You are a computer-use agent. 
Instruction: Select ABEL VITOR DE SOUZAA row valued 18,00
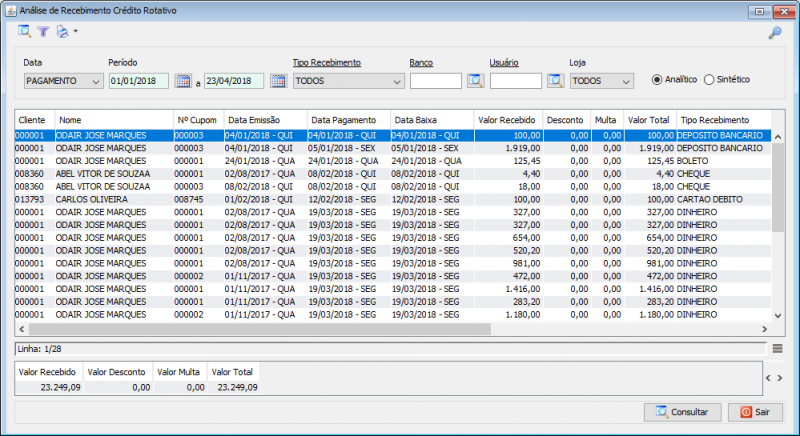pyautogui.click(x=393, y=187)
